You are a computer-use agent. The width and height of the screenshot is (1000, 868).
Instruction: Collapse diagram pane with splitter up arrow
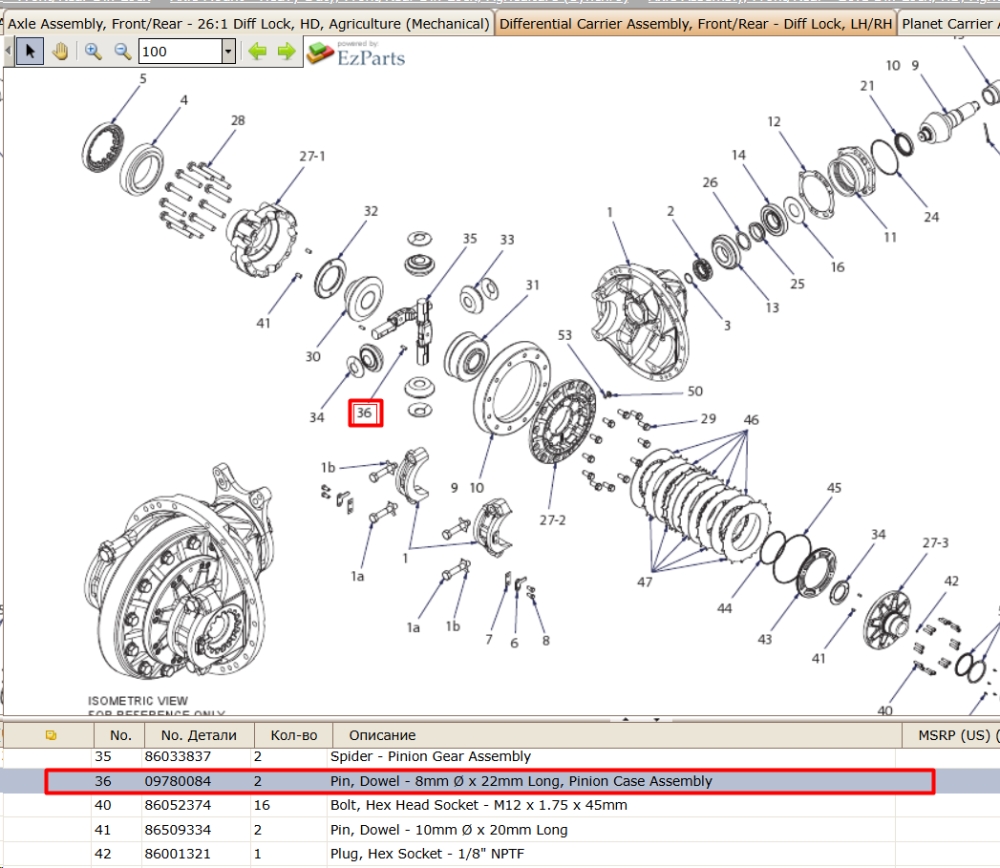coord(626,719)
